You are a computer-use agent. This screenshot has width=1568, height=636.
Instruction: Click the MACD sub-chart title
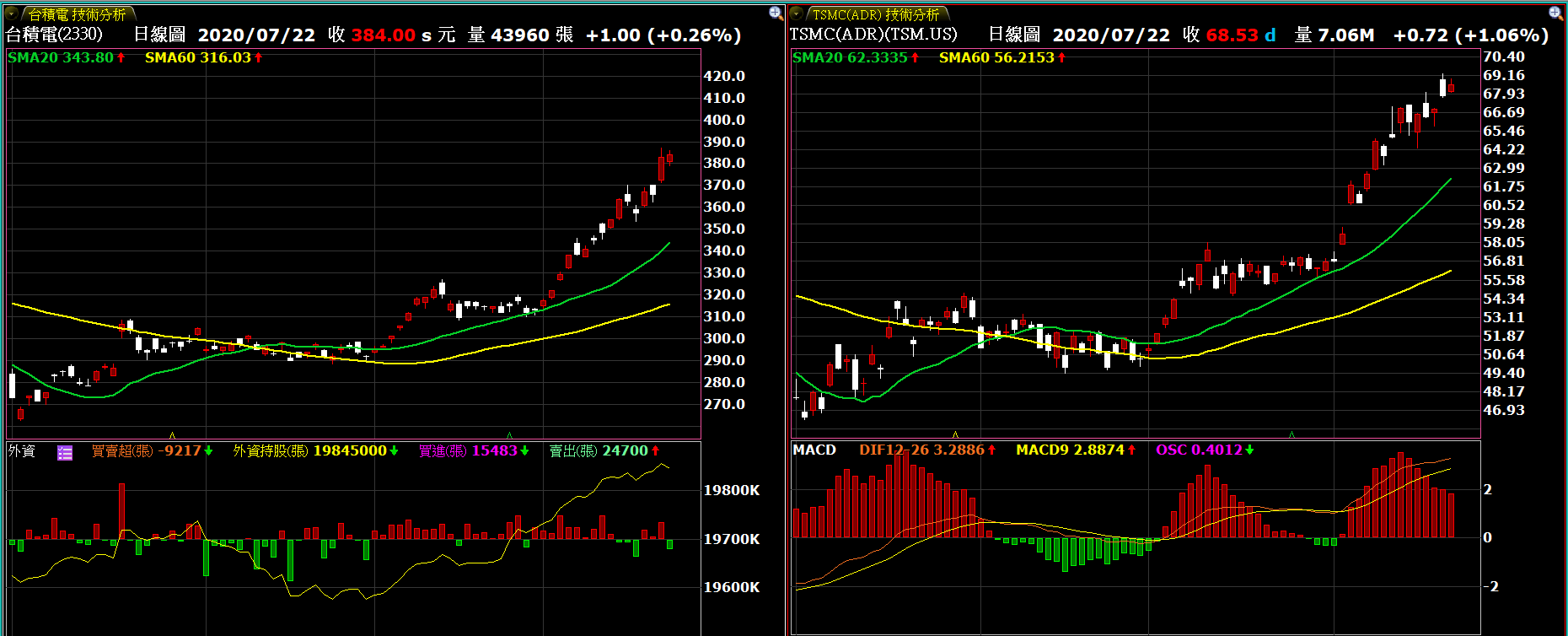pos(814,450)
